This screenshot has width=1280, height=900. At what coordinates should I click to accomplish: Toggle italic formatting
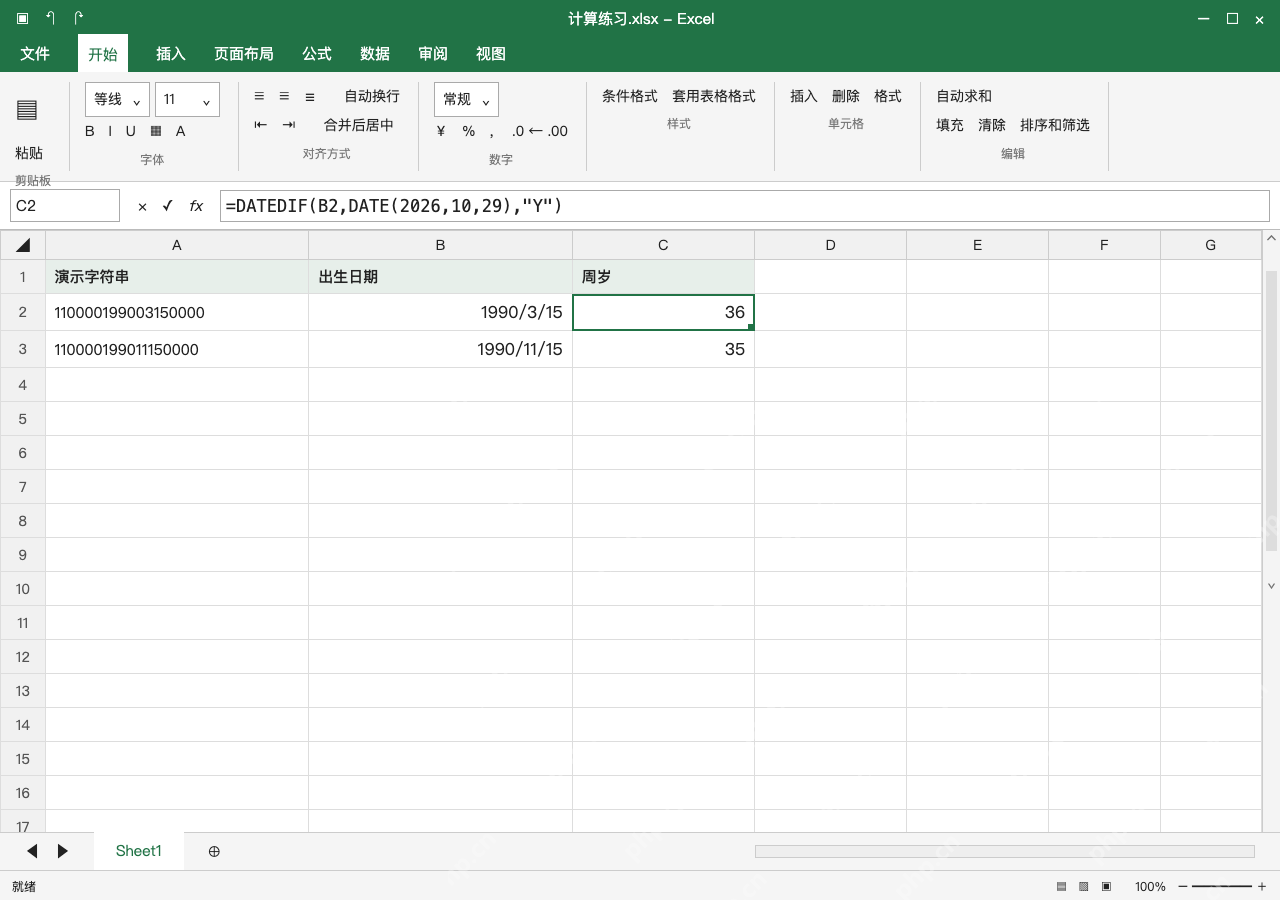(110, 131)
